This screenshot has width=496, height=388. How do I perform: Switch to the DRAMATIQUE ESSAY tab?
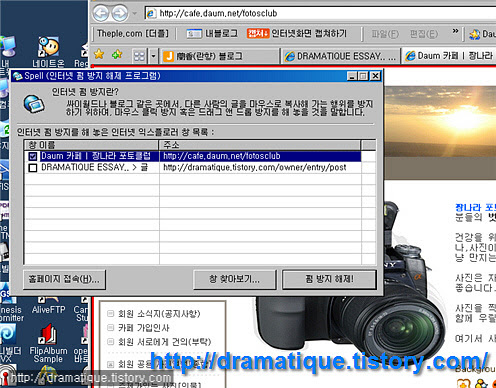(x=340, y=56)
